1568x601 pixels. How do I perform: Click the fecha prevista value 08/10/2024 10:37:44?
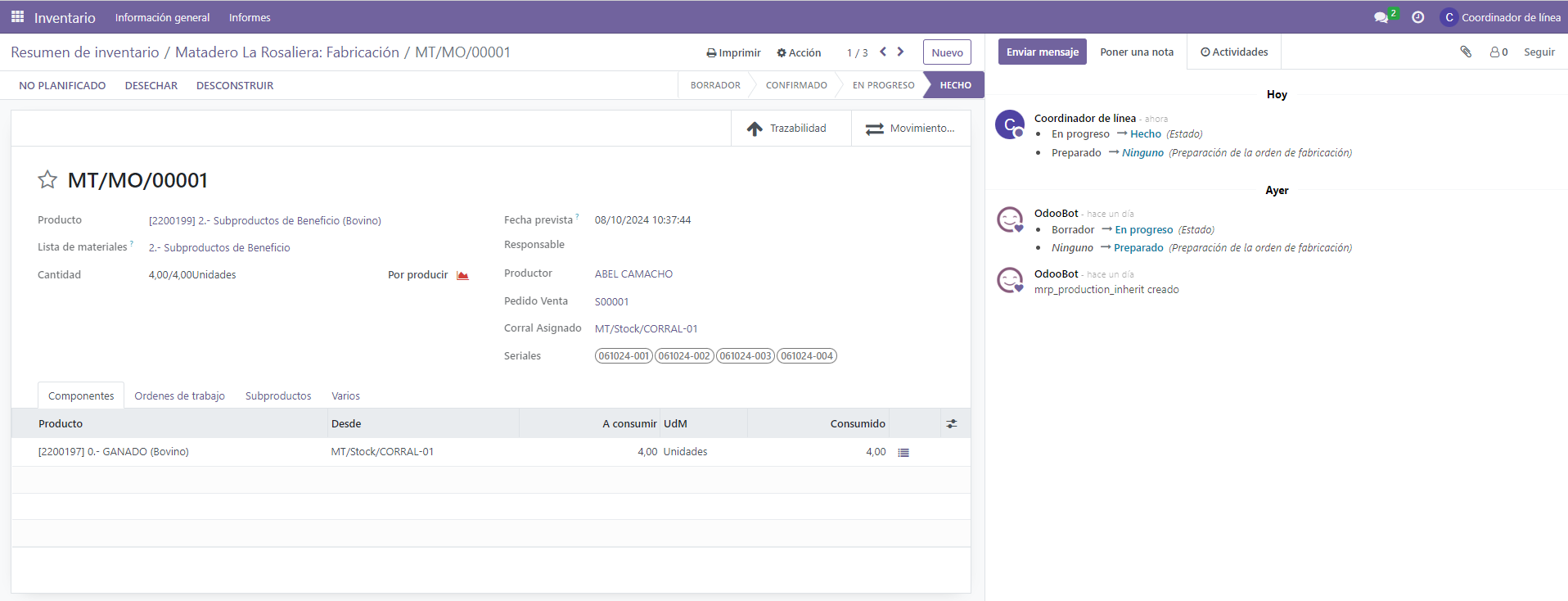(642, 220)
